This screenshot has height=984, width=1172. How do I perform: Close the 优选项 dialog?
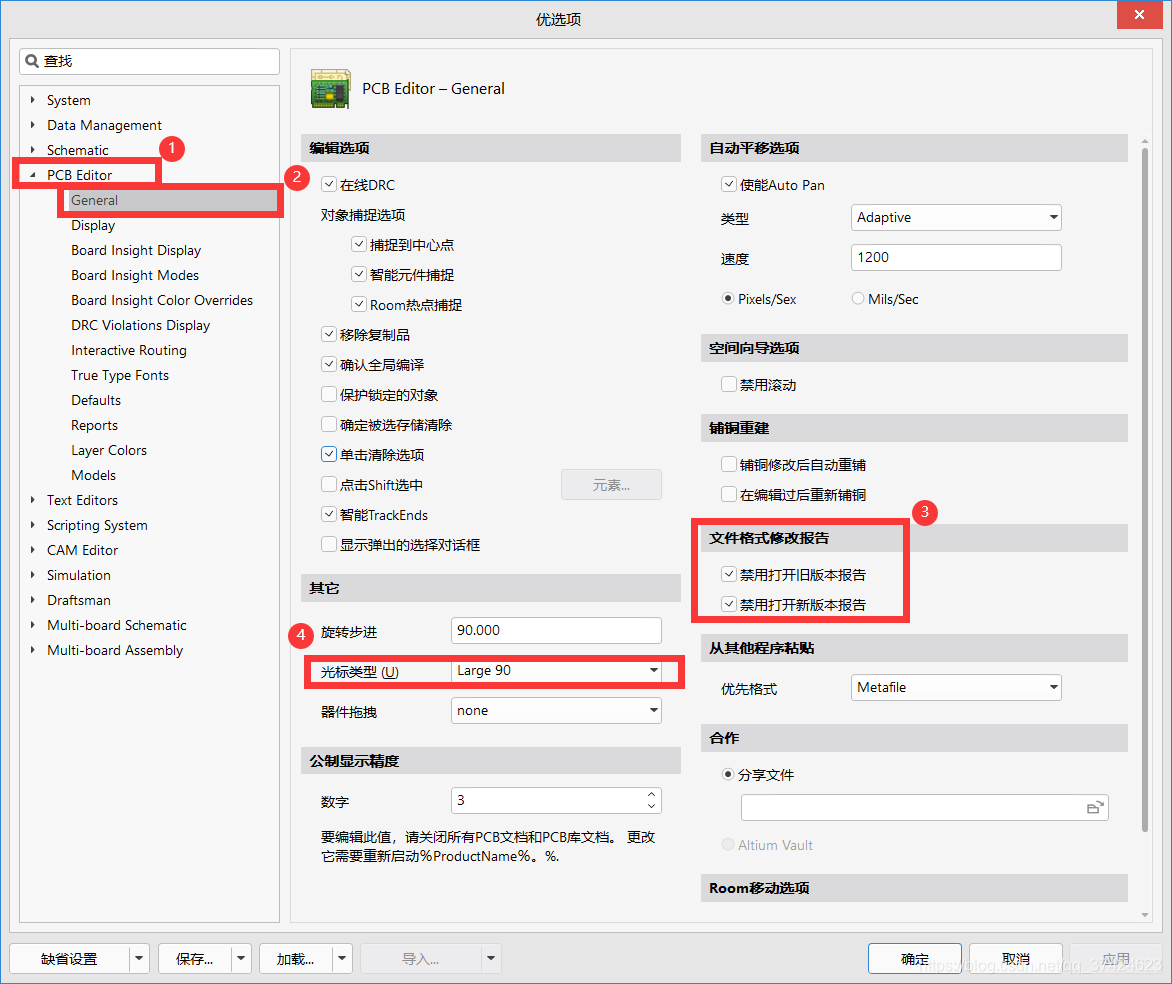[x=1139, y=15]
